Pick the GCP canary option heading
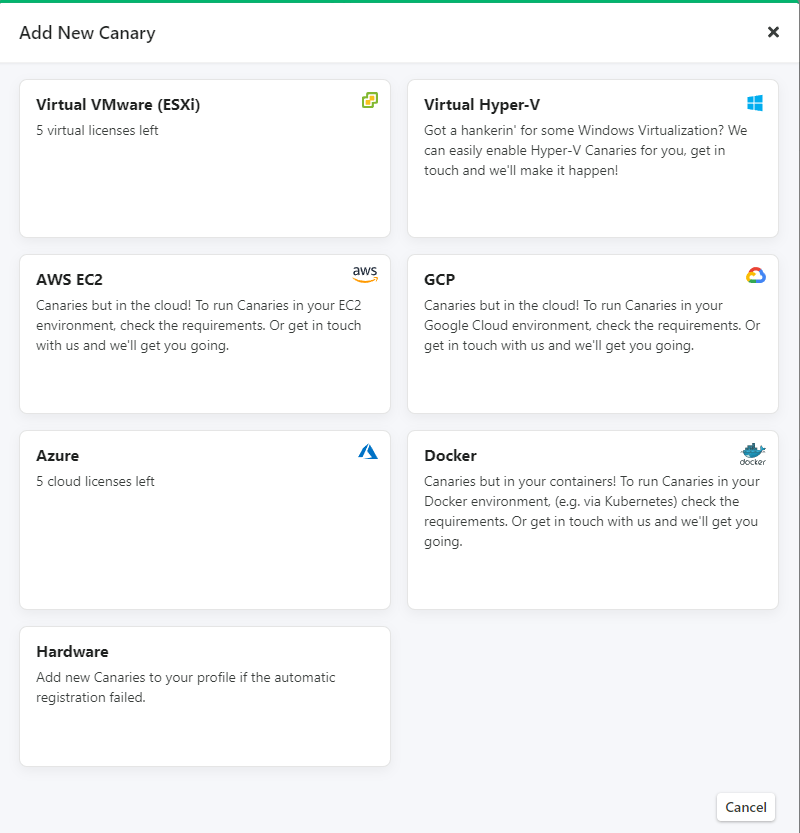 pos(440,280)
